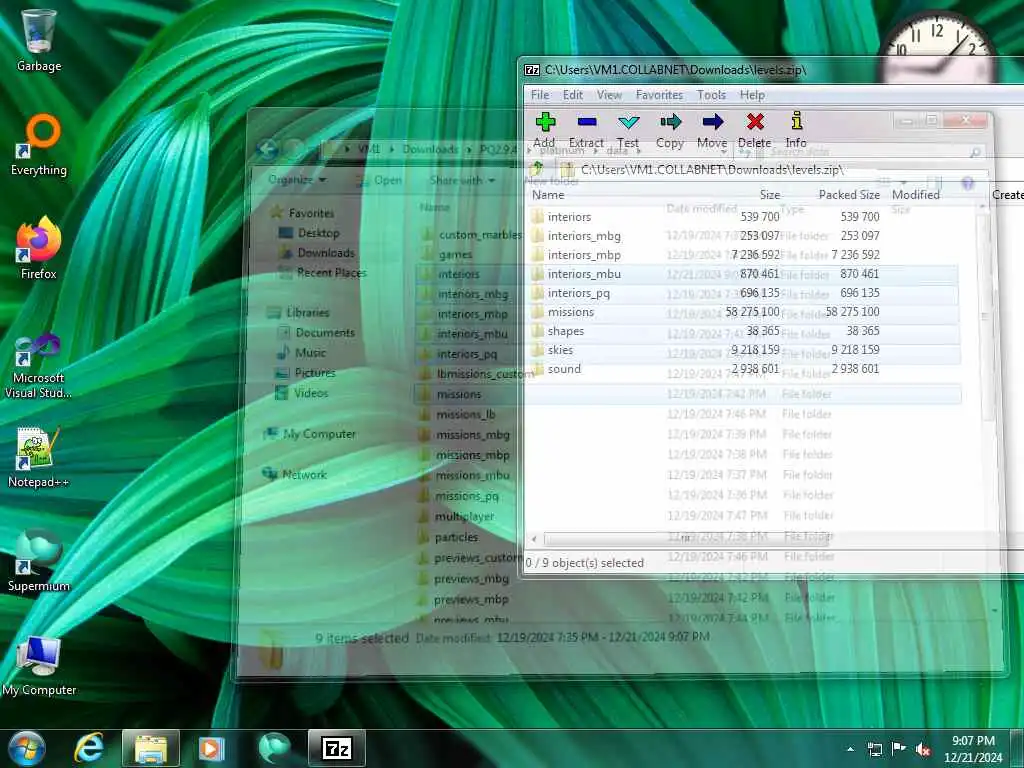Select the Copy tool in 7-Zip
Image resolution: width=1024 pixels, height=768 pixels.
click(x=670, y=130)
